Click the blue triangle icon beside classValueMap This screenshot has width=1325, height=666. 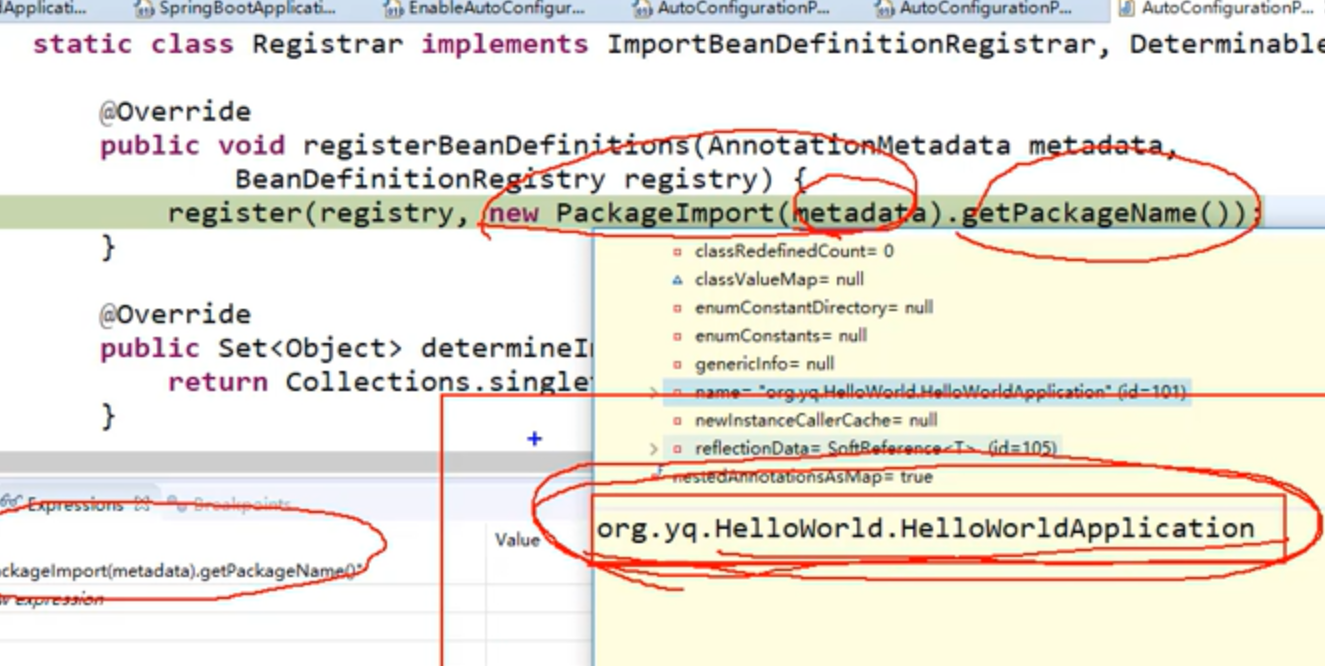click(x=677, y=280)
